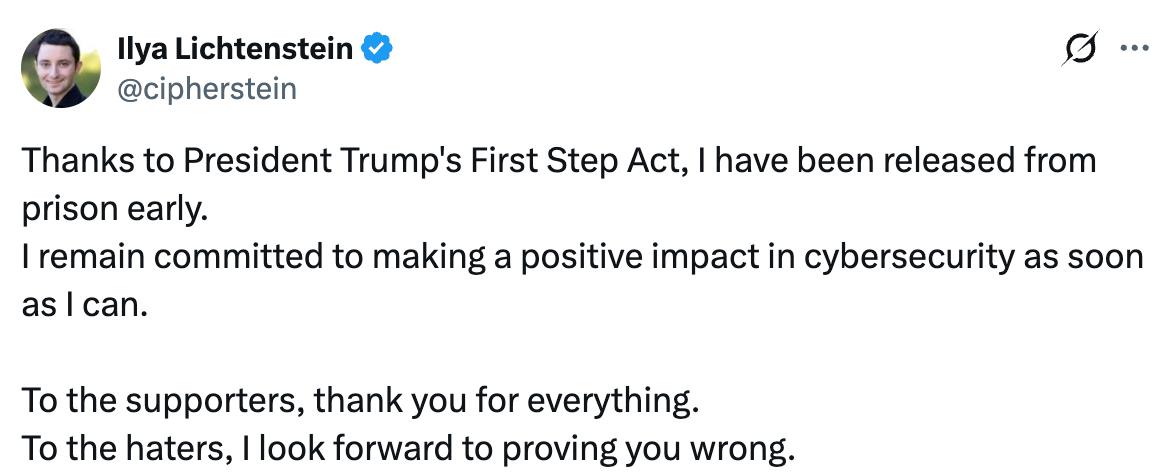Screen dimensions: 1168x472
Task: Click the line "To the supporters, thank you"
Action: [x=357, y=403]
